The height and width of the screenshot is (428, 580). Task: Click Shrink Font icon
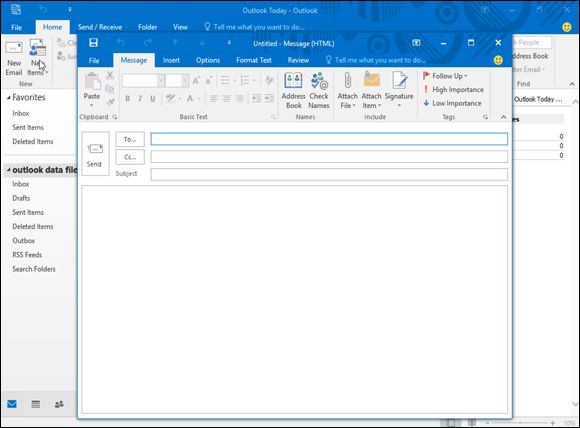coord(209,80)
